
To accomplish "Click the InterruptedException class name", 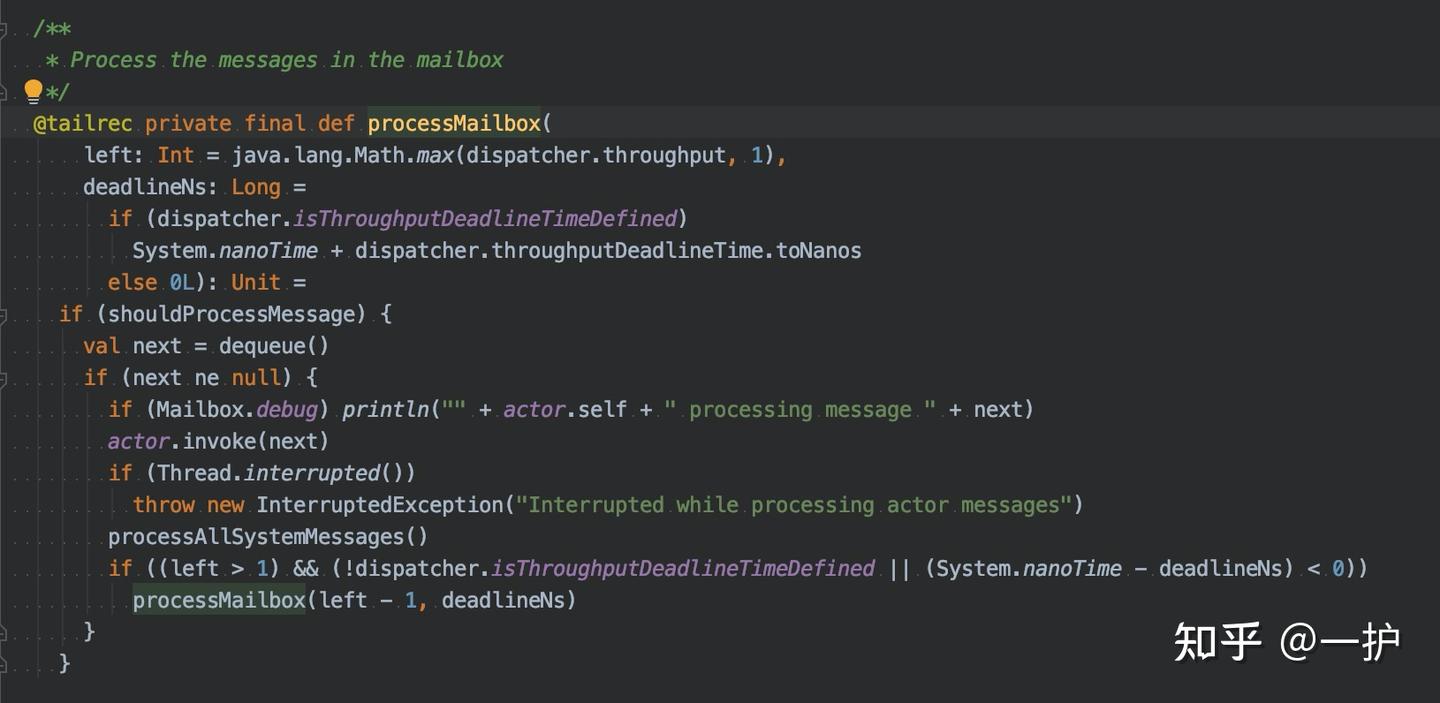I will 380,505.
